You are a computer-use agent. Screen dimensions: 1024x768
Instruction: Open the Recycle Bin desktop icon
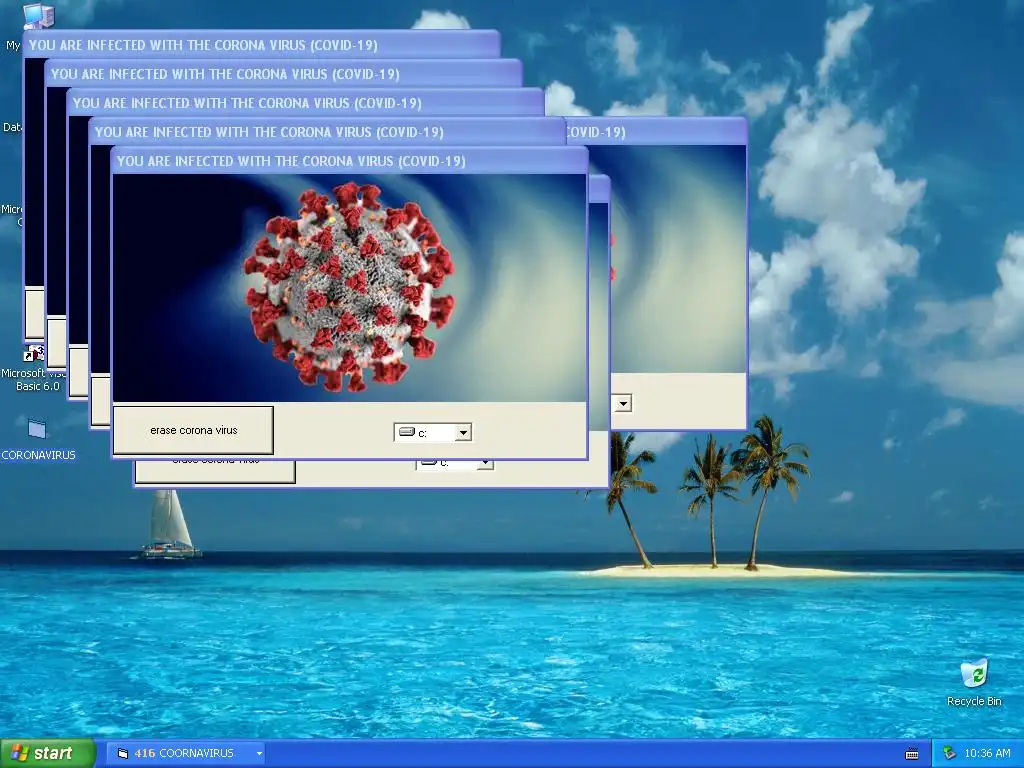974,674
